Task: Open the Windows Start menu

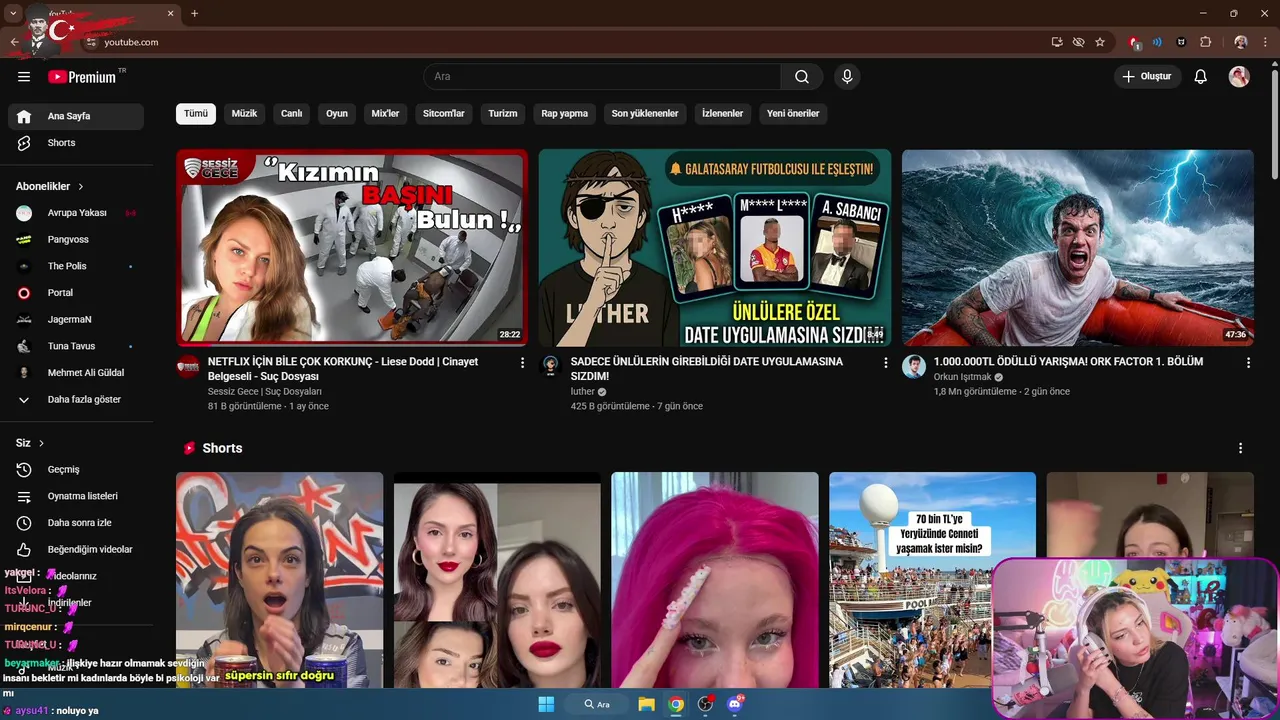Action: [546, 704]
